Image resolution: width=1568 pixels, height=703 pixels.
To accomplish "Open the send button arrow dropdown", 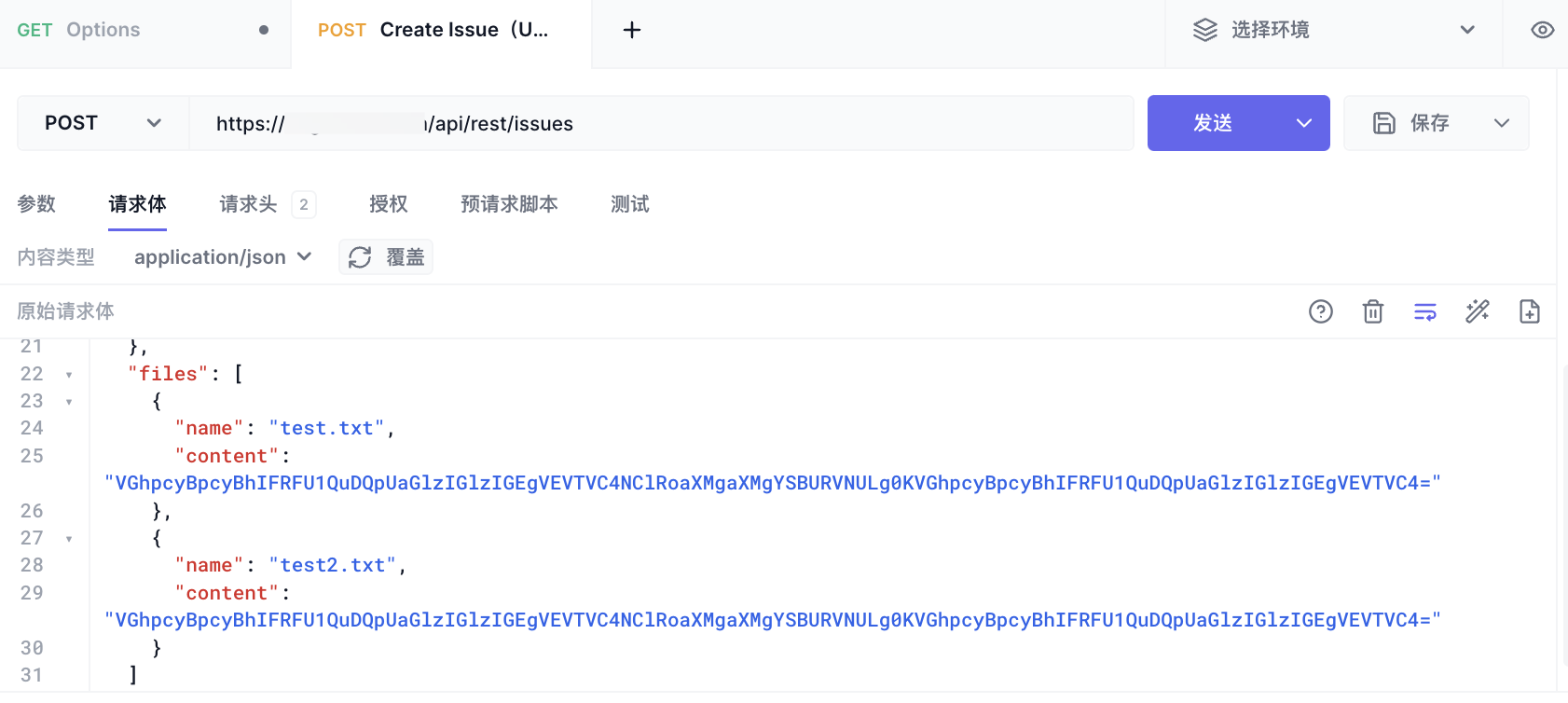I will click(1304, 123).
